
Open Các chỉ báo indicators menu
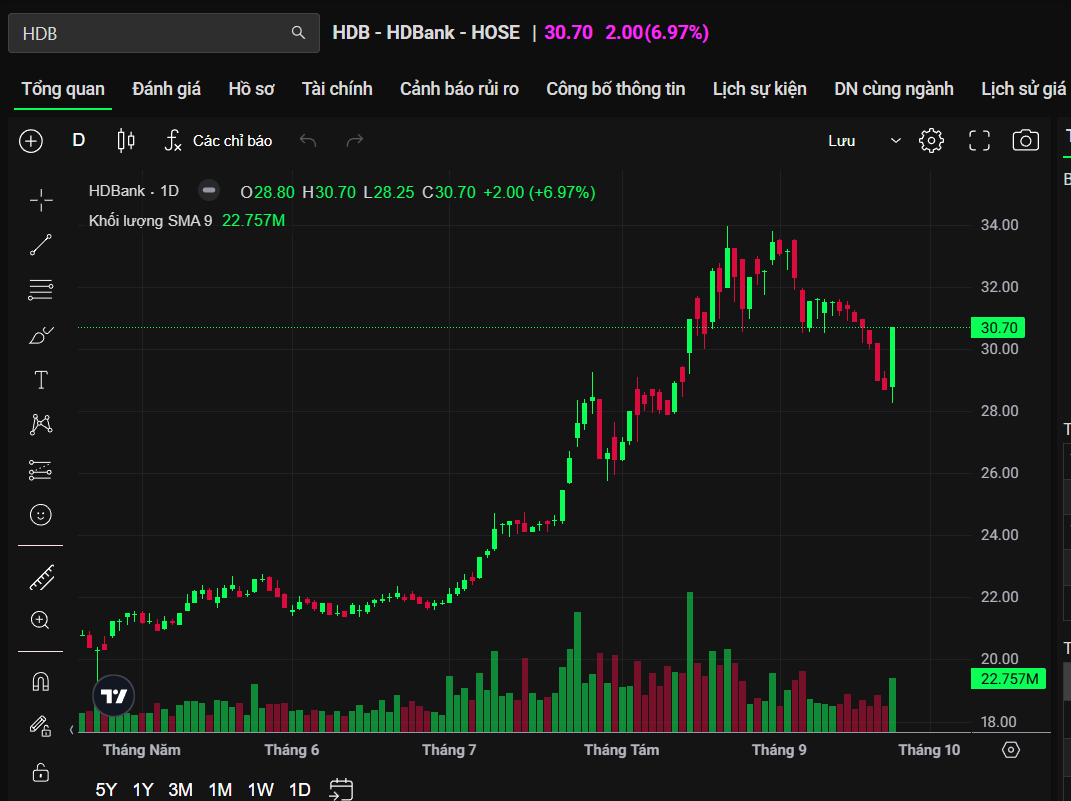tap(219, 141)
